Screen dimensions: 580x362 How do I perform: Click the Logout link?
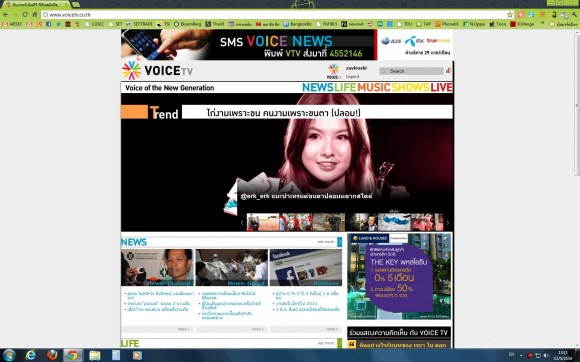click(x=353, y=77)
